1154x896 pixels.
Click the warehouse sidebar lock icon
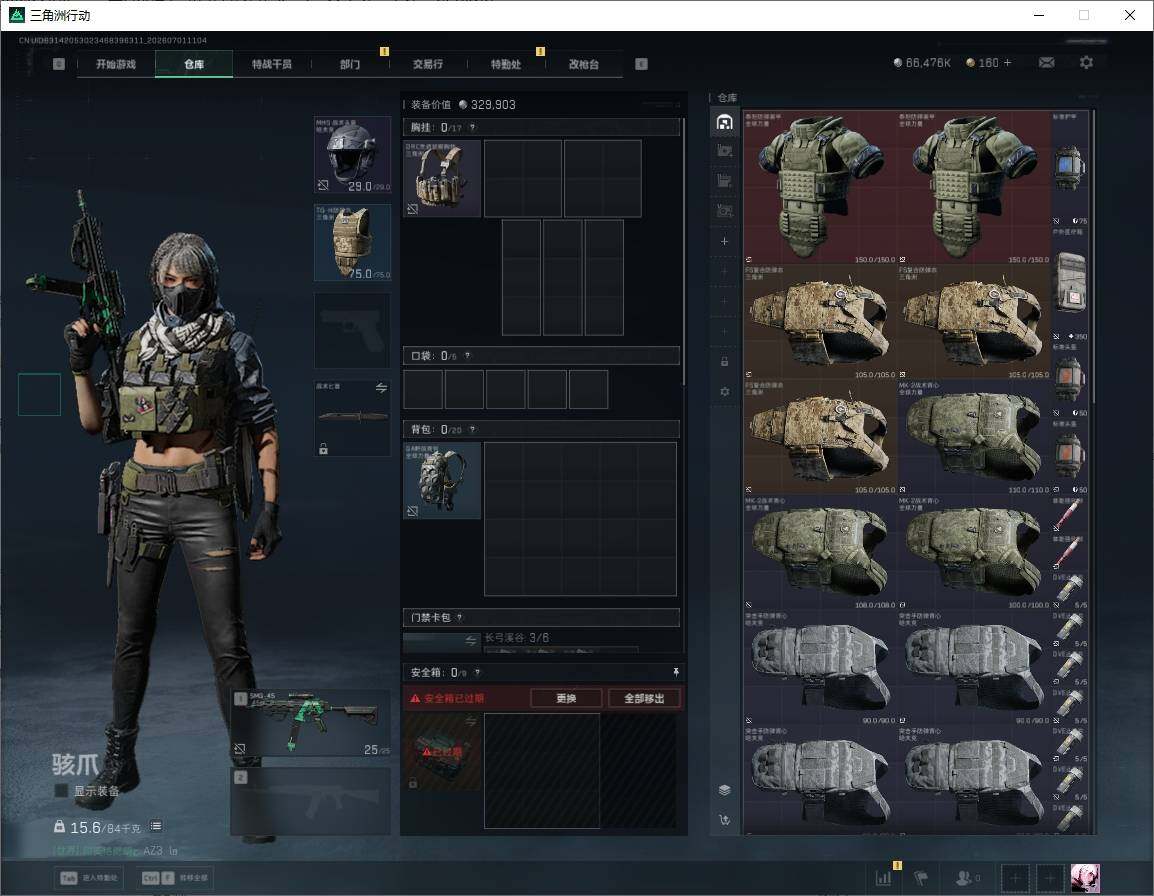point(724,361)
